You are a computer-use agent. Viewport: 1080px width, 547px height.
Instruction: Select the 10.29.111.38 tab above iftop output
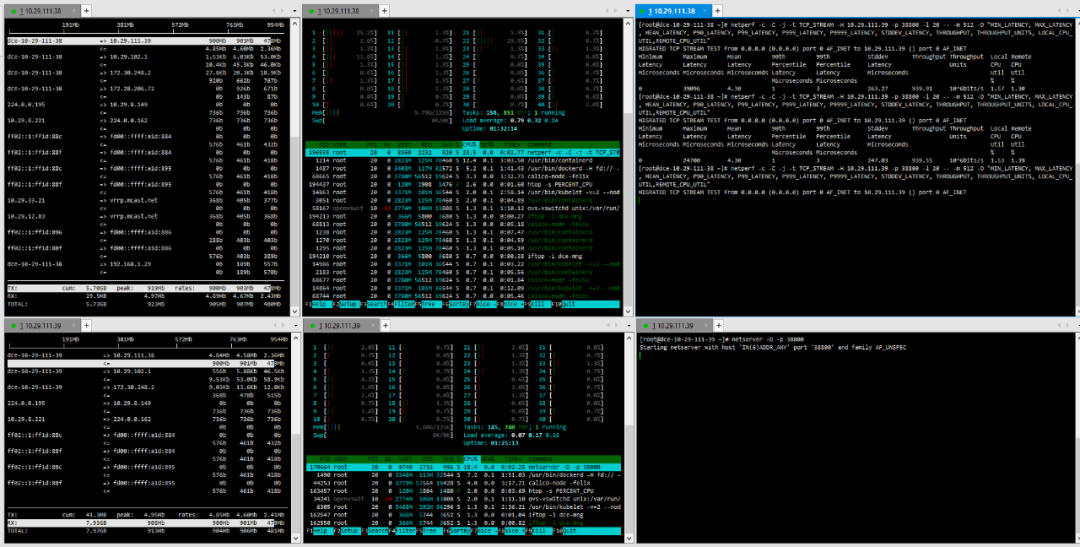pyautogui.click(x=41, y=11)
